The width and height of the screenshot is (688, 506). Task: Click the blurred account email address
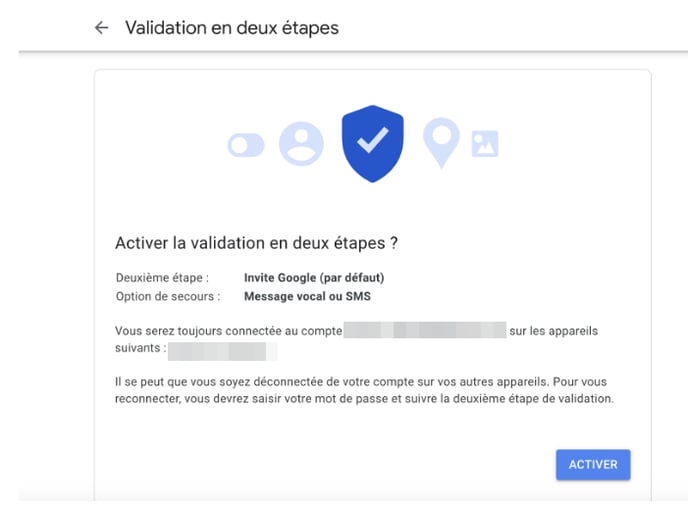(425, 330)
